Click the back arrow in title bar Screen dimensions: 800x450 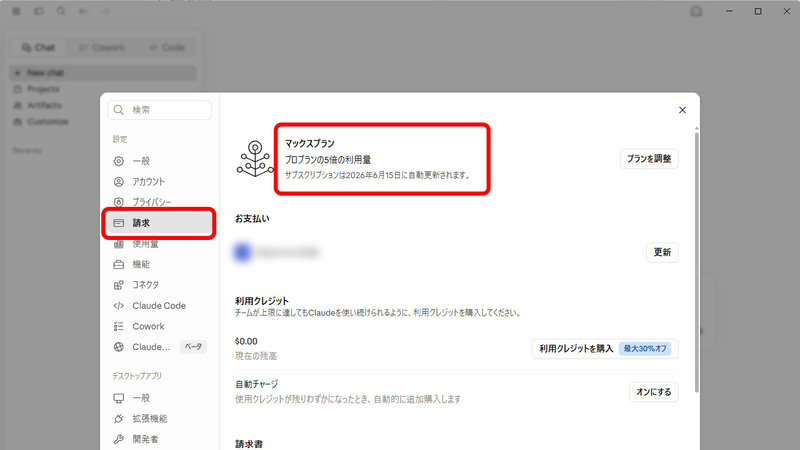click(83, 11)
